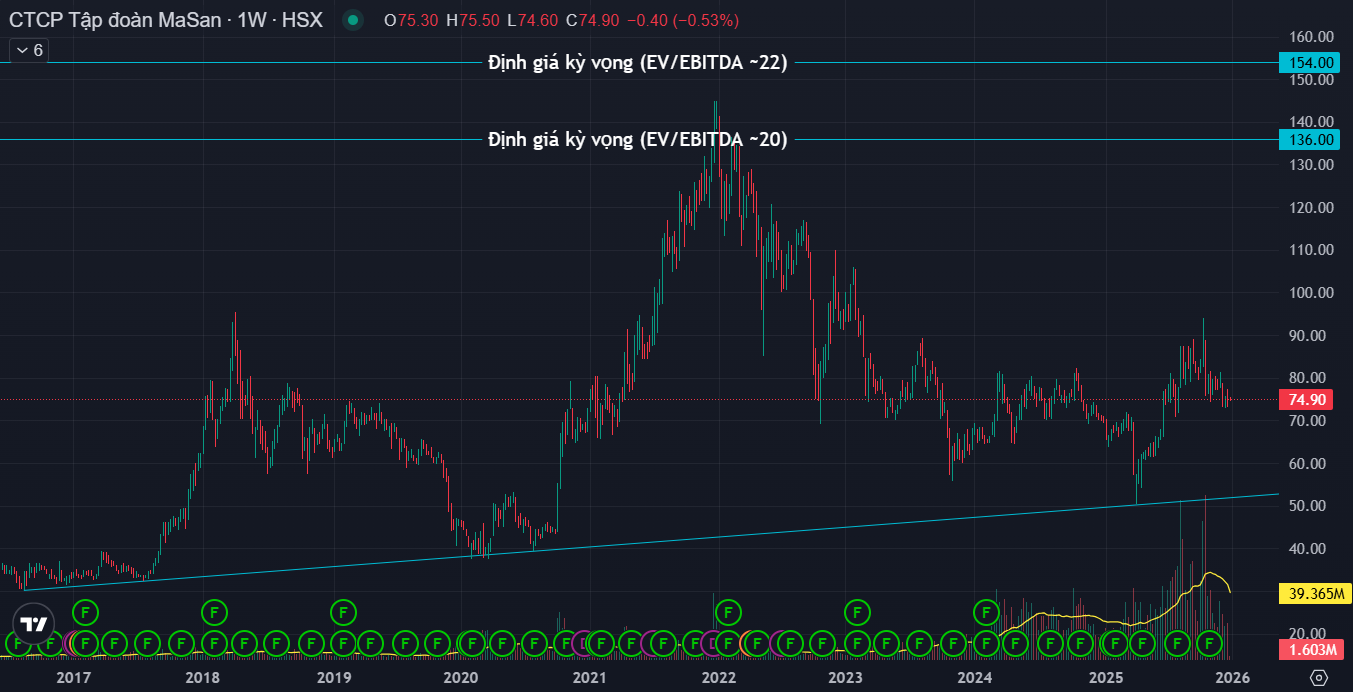
Task: Click the TradingView logo icon
Action: tap(34, 625)
